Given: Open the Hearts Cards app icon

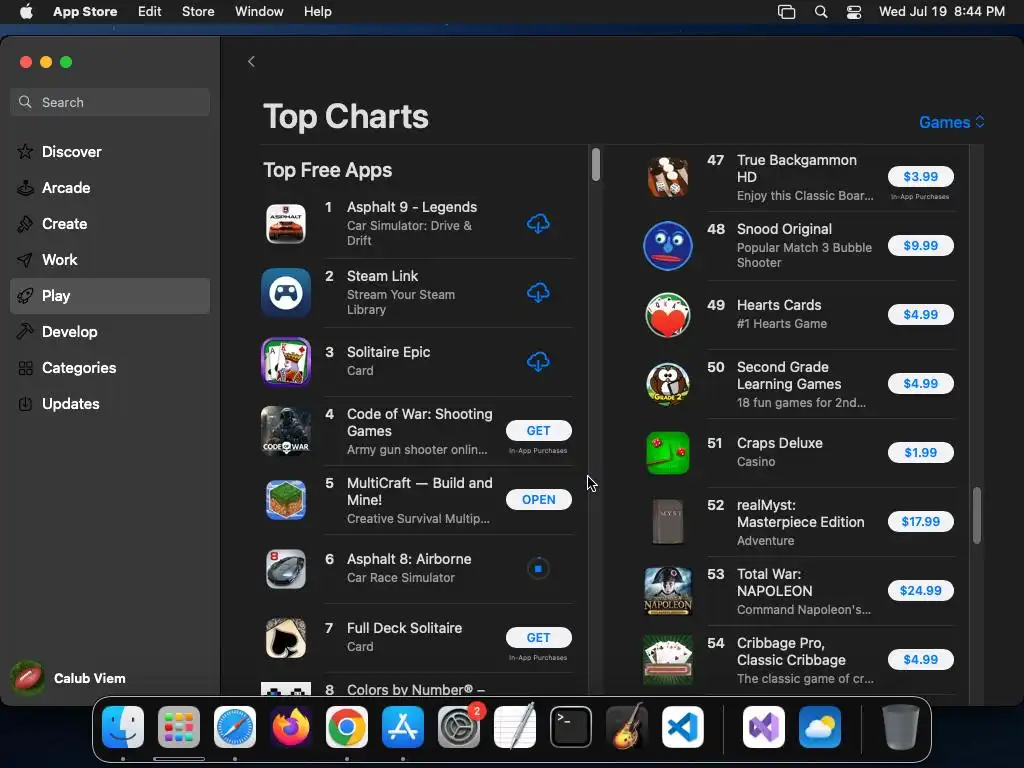Looking at the screenshot, I should pos(667,315).
